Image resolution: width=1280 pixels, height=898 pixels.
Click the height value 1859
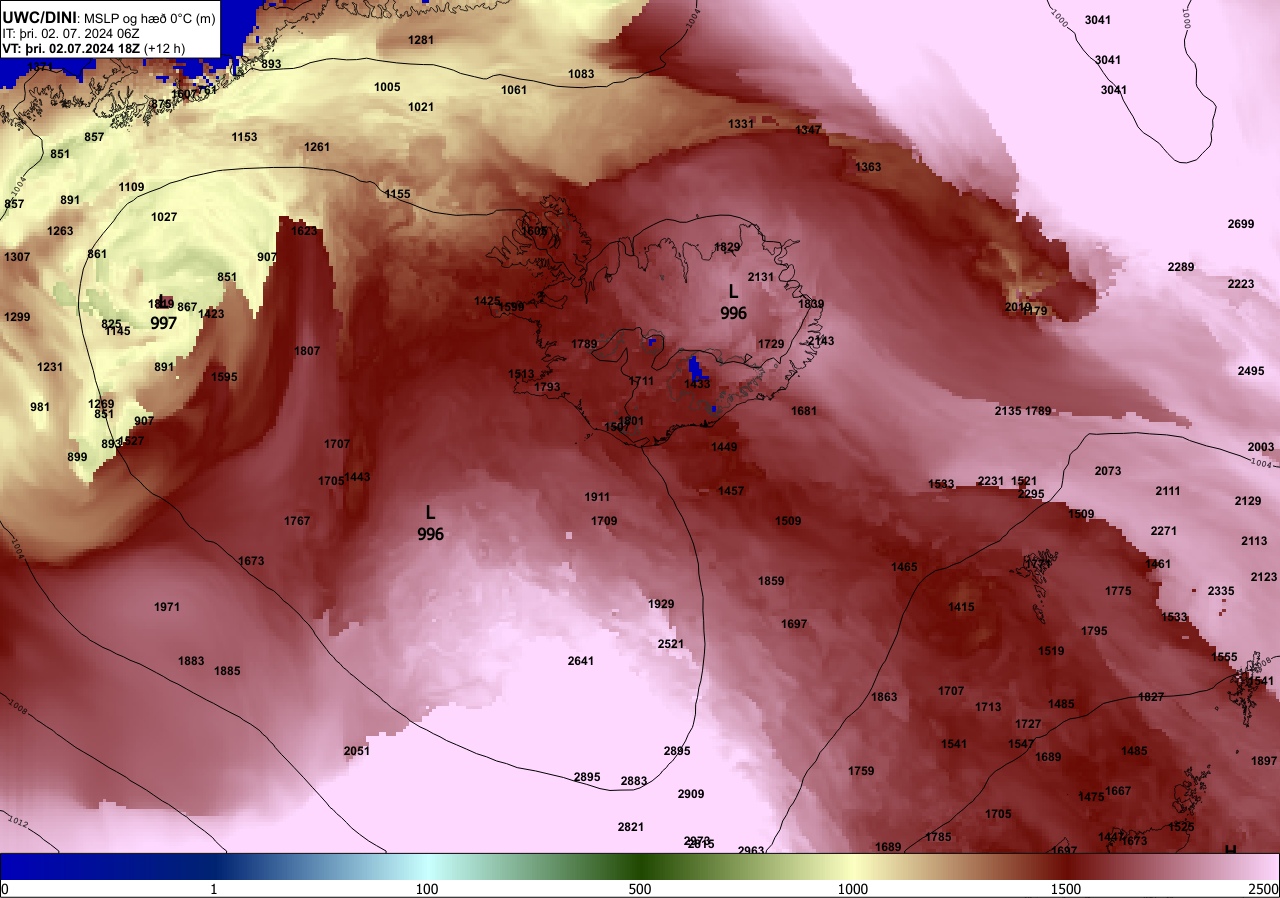[771, 581]
